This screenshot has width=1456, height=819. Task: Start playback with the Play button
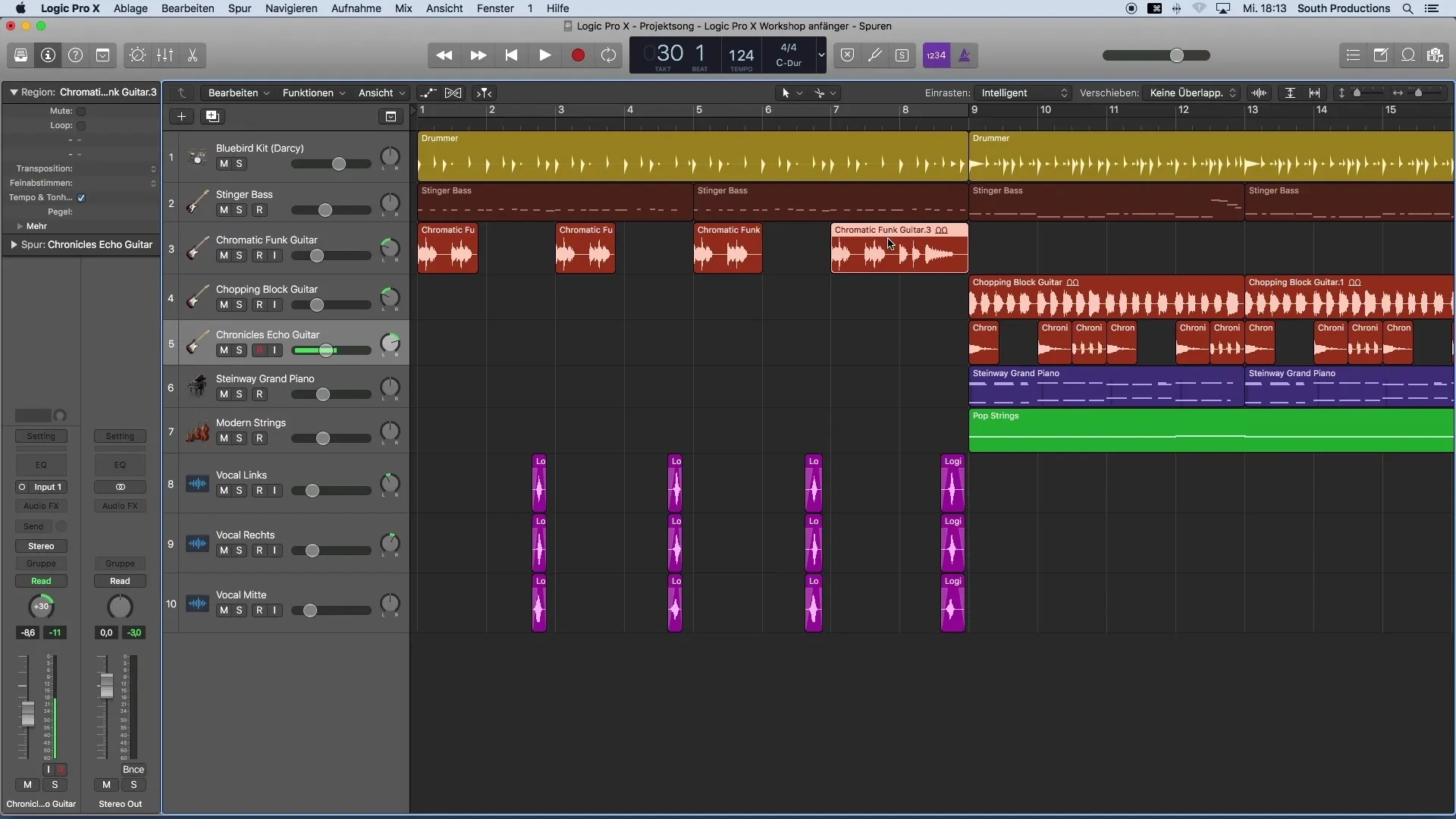(544, 55)
